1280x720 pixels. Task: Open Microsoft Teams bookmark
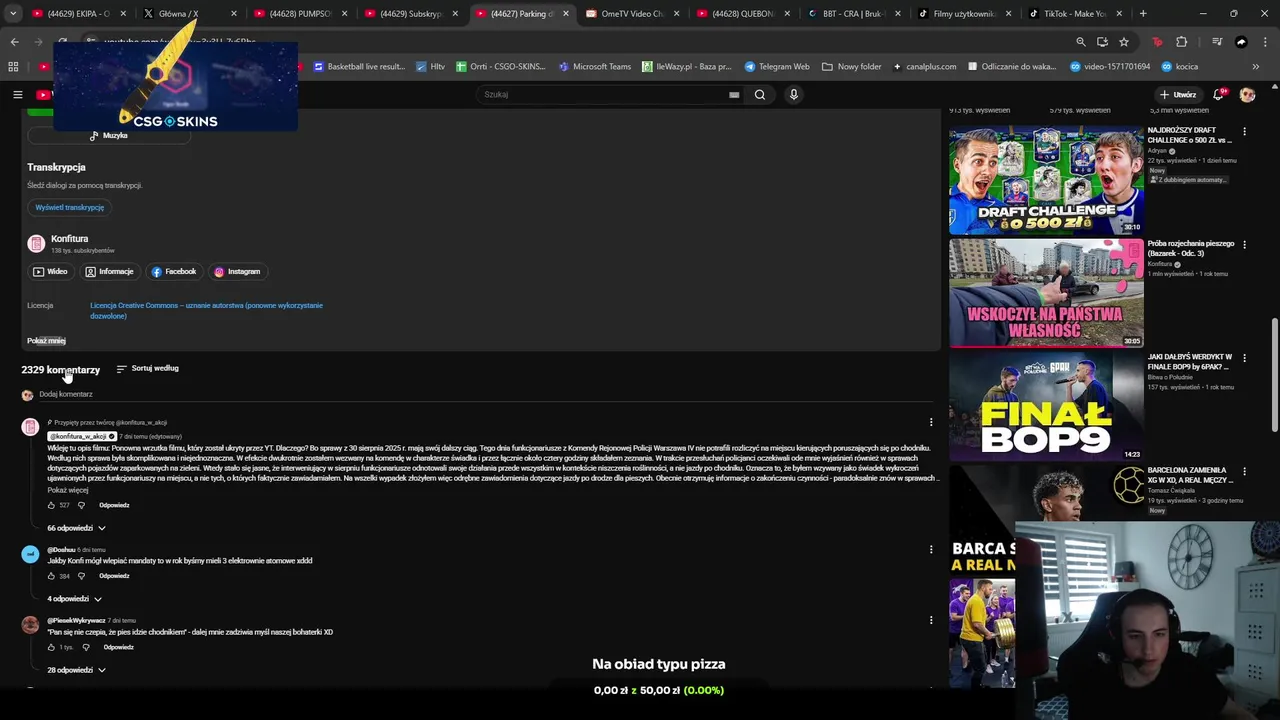595,67
